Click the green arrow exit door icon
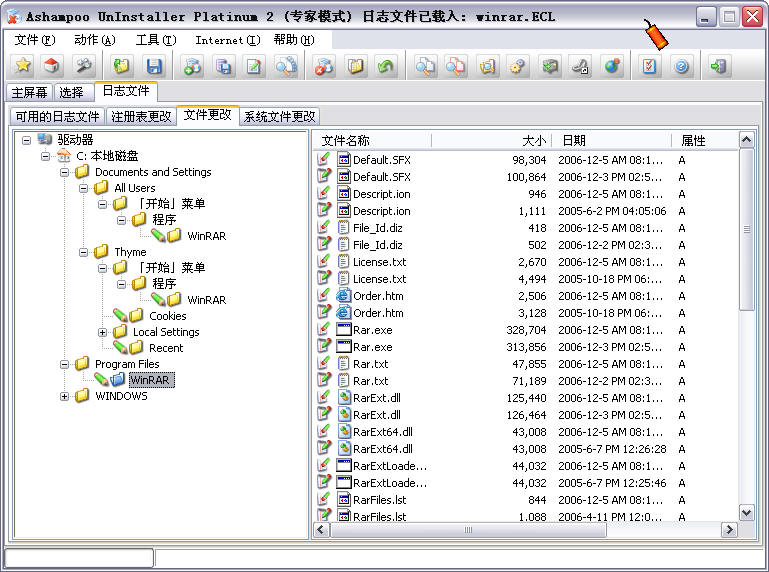 tap(718, 65)
